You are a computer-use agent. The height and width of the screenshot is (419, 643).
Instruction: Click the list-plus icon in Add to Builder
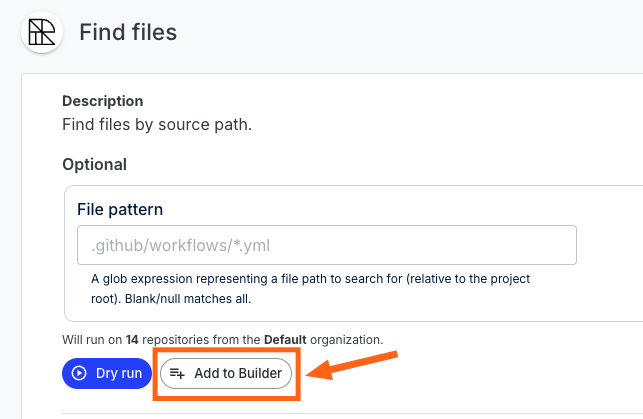177,373
